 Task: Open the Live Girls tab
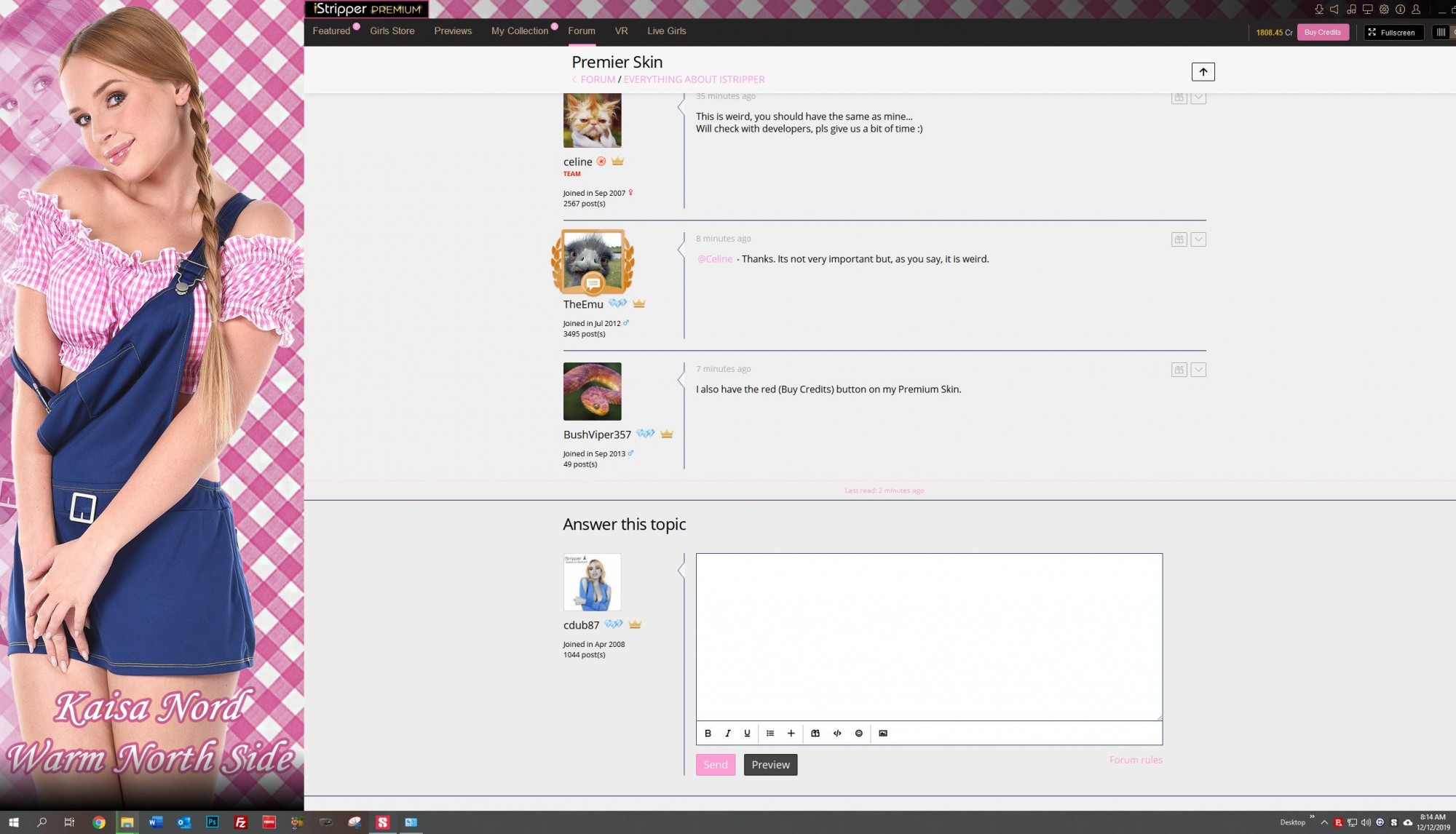[667, 31]
